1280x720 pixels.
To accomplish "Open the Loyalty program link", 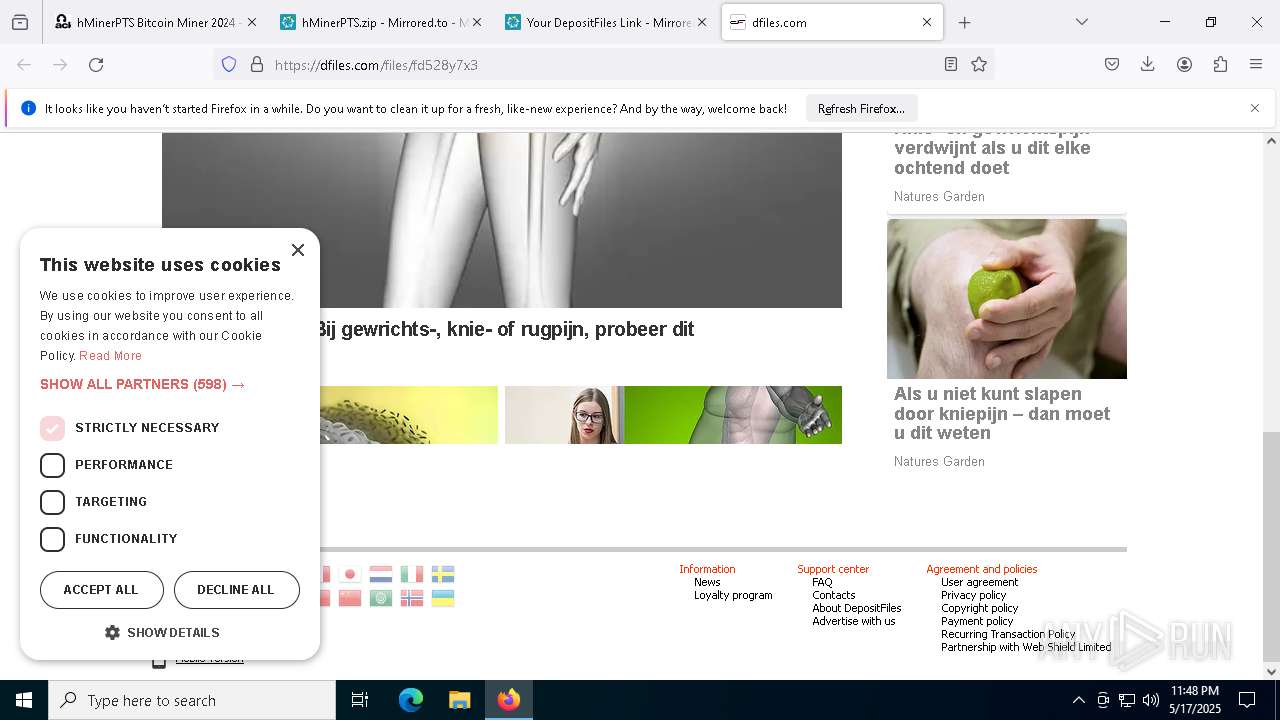I will coord(733,595).
